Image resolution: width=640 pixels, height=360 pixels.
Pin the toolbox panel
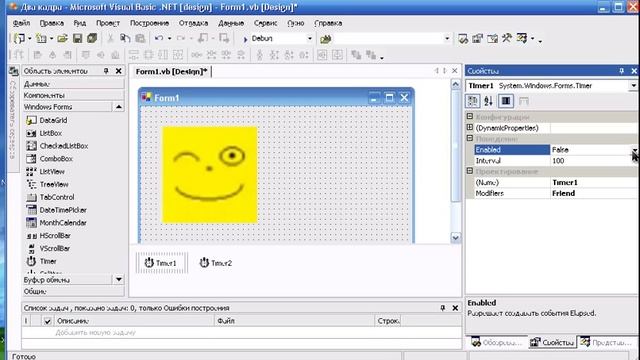pos(106,71)
